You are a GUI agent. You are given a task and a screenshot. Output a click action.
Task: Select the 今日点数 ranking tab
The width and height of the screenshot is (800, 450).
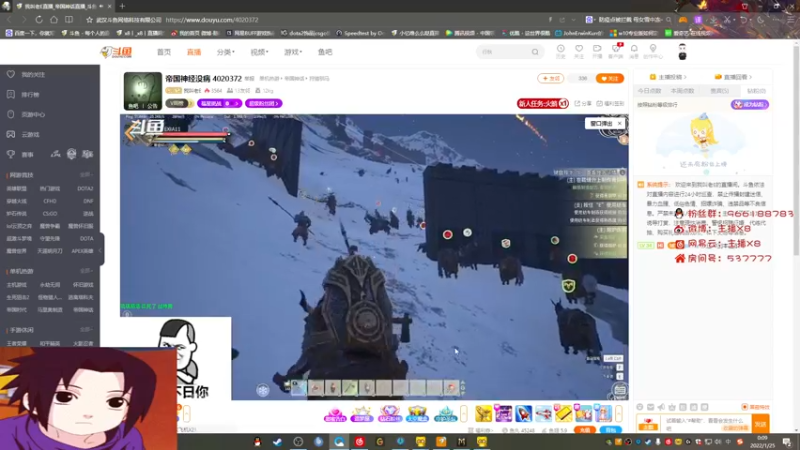(649, 91)
